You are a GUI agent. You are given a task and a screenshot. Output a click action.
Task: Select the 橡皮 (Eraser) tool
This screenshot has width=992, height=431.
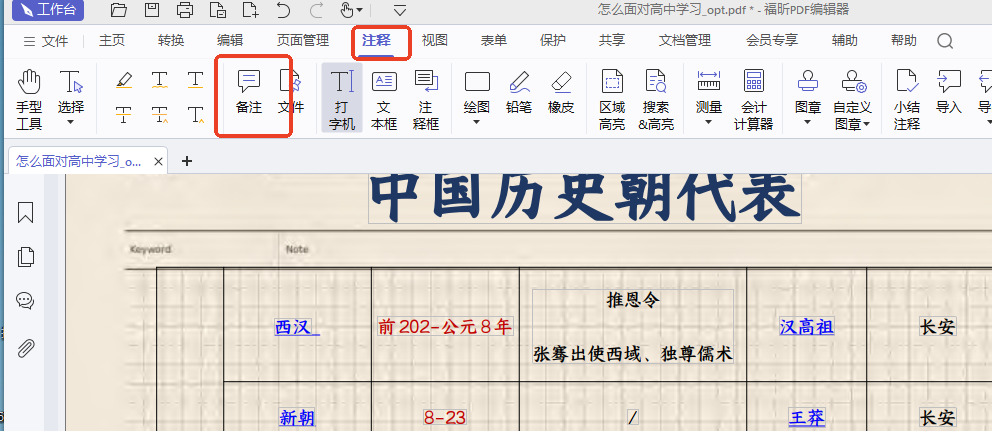(560, 92)
